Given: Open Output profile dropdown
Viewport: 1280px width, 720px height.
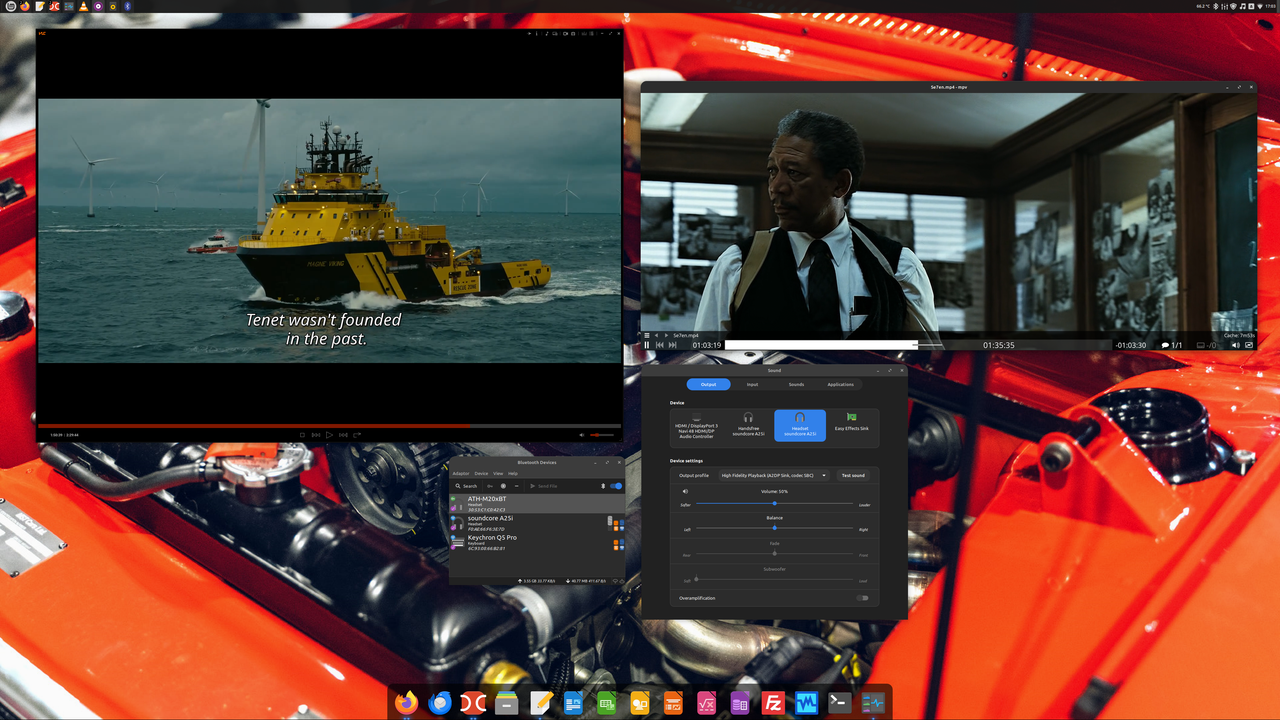Looking at the screenshot, I should [x=775, y=475].
